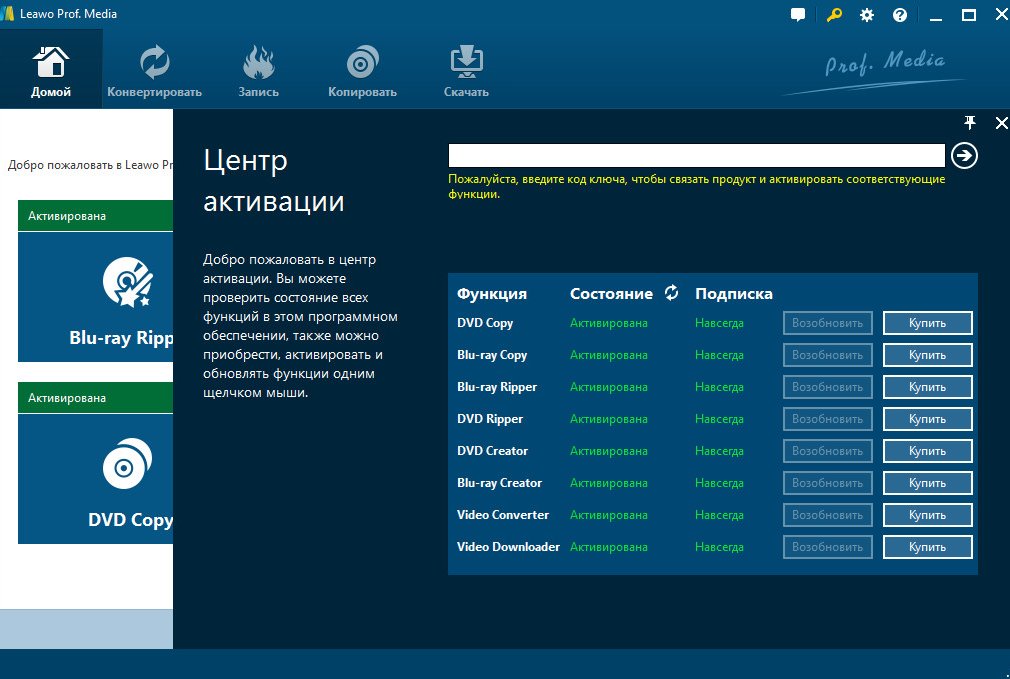The width and height of the screenshot is (1010, 679).
Task: Click the key code input field
Action: click(x=696, y=155)
